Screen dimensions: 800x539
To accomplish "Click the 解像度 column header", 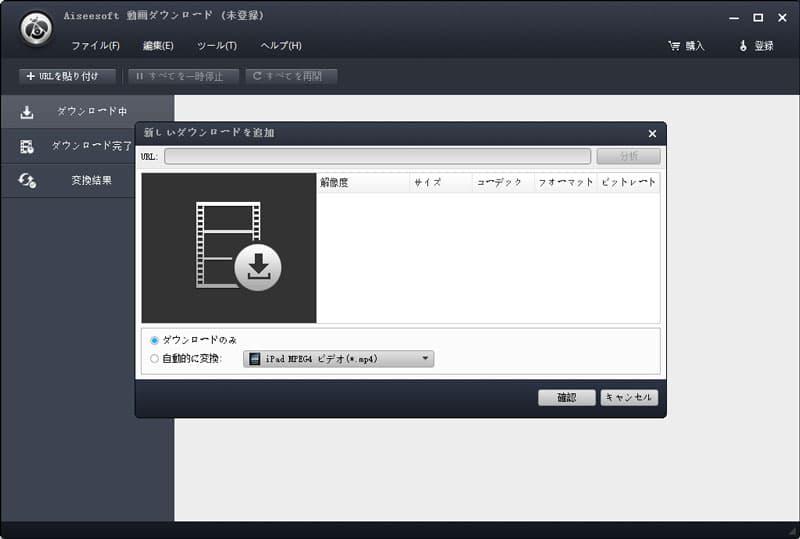I will [363, 182].
